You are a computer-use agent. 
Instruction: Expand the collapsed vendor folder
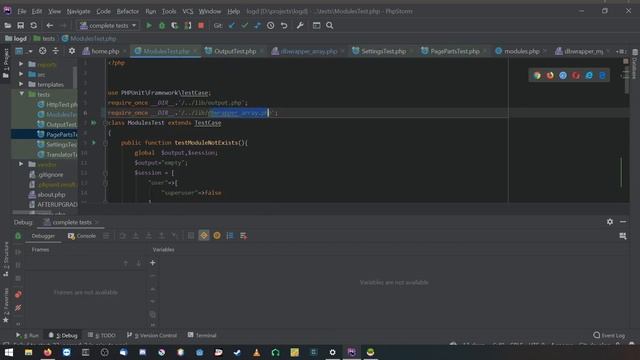tap(21, 164)
